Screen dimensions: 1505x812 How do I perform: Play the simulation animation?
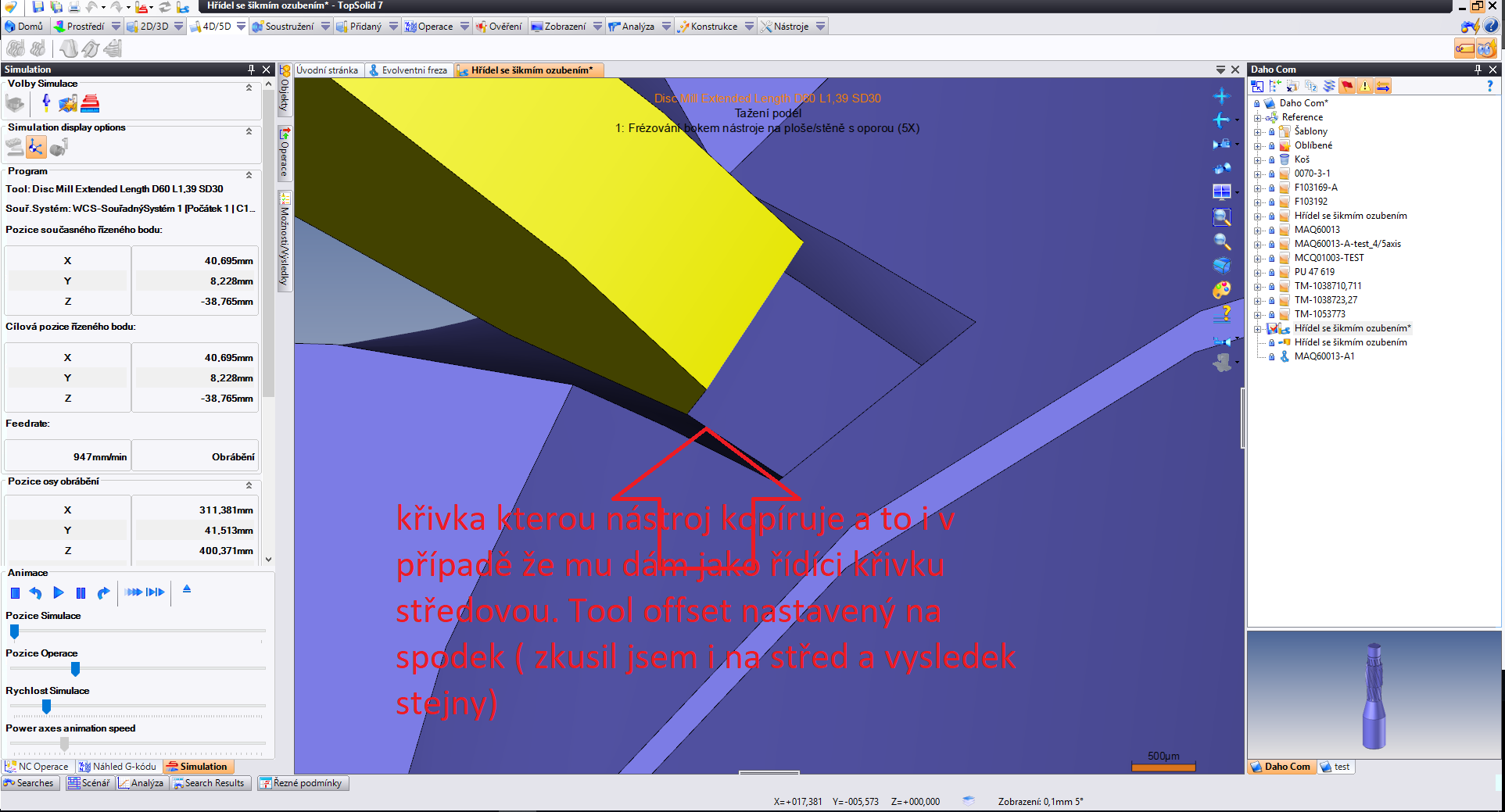point(58,593)
